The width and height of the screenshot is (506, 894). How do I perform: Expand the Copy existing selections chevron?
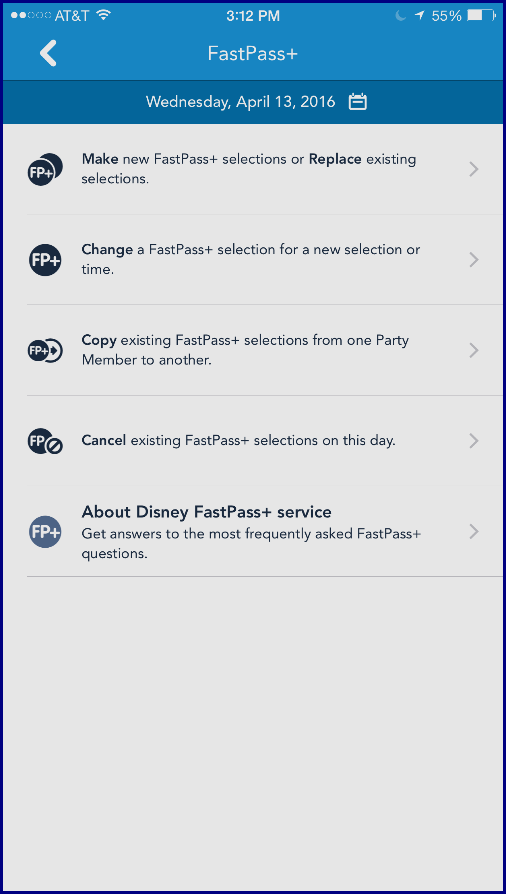[x=473, y=350]
